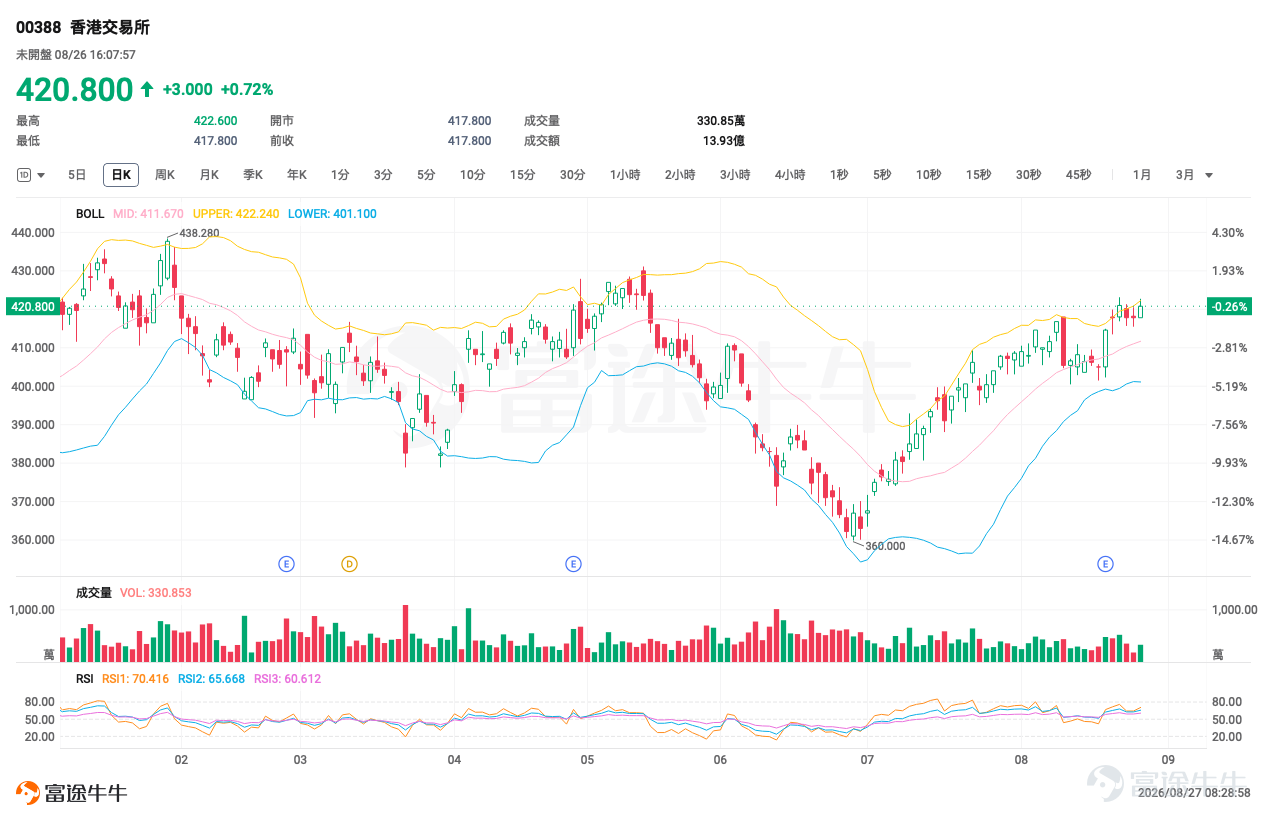Select the 日K chart tab
Image resolution: width=1267 pixels, height=820 pixels.
point(121,175)
